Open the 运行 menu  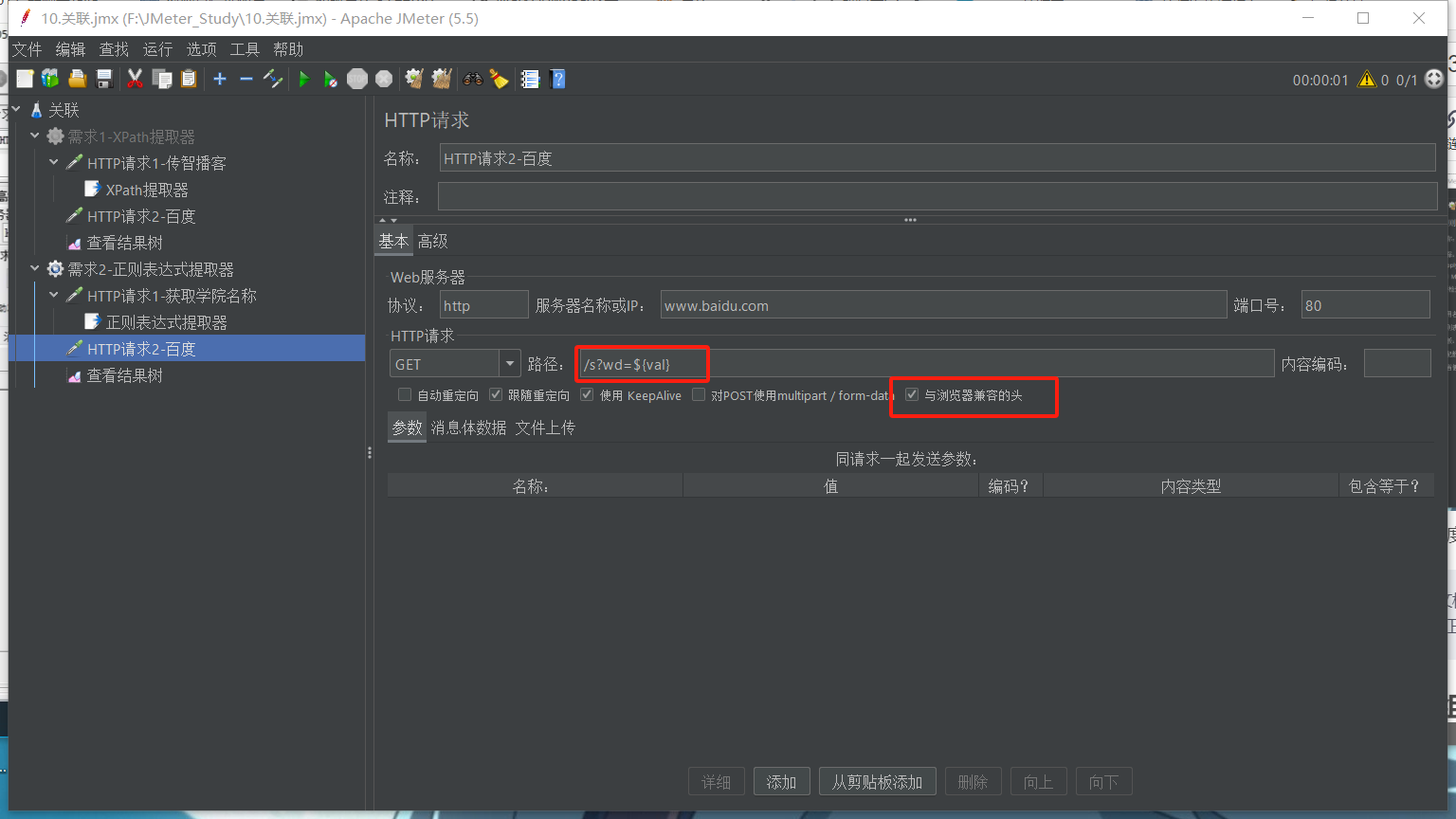click(157, 49)
